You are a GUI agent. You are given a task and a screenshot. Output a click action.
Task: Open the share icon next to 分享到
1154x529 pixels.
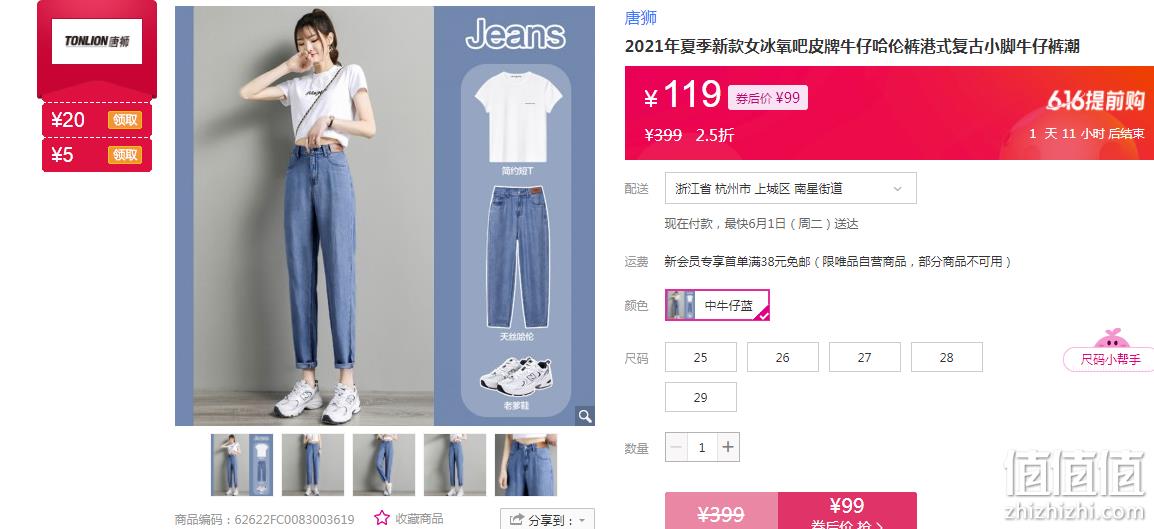click(517, 519)
